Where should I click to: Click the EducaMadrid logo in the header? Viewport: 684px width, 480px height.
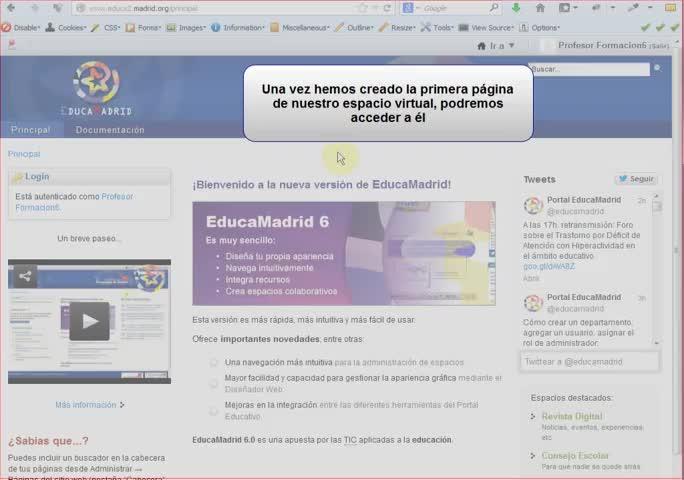[96, 89]
